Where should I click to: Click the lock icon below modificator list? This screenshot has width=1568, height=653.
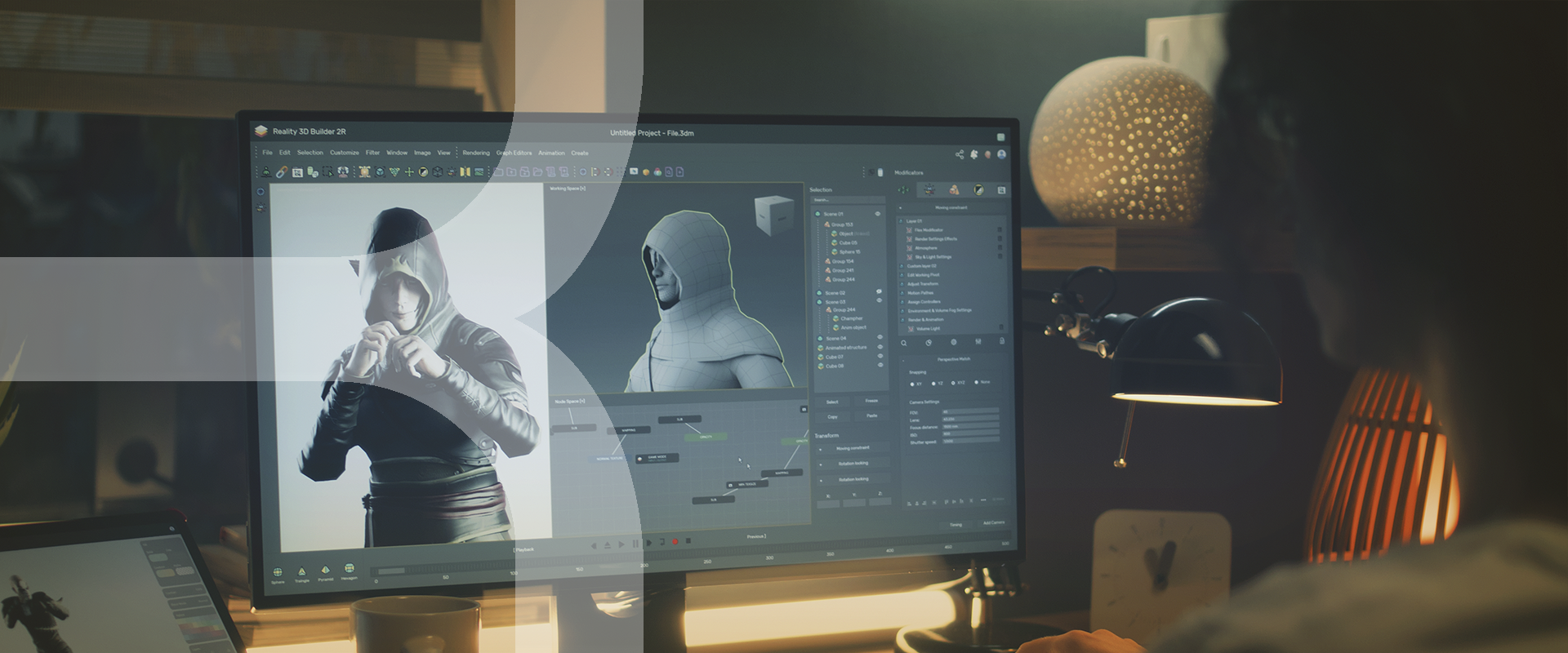click(1002, 341)
